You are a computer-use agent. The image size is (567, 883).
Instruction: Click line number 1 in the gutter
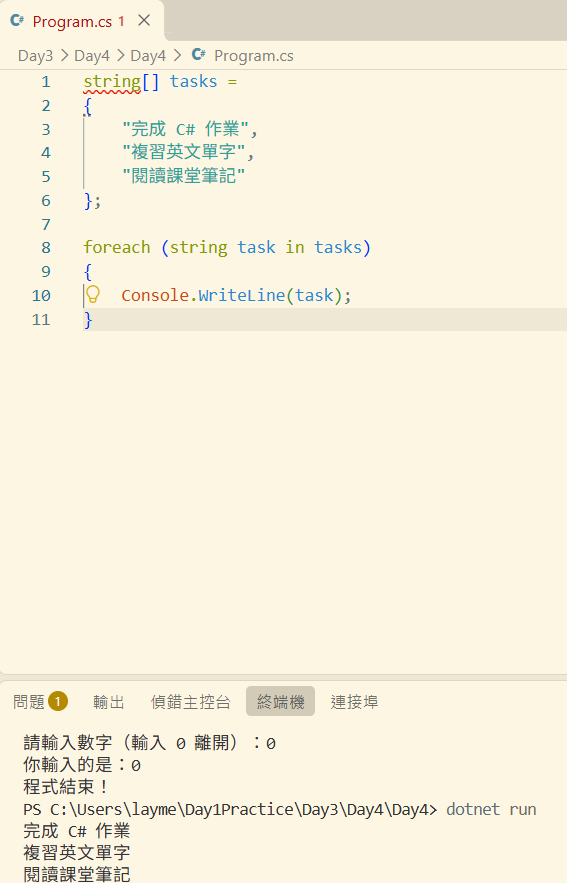click(x=46, y=82)
